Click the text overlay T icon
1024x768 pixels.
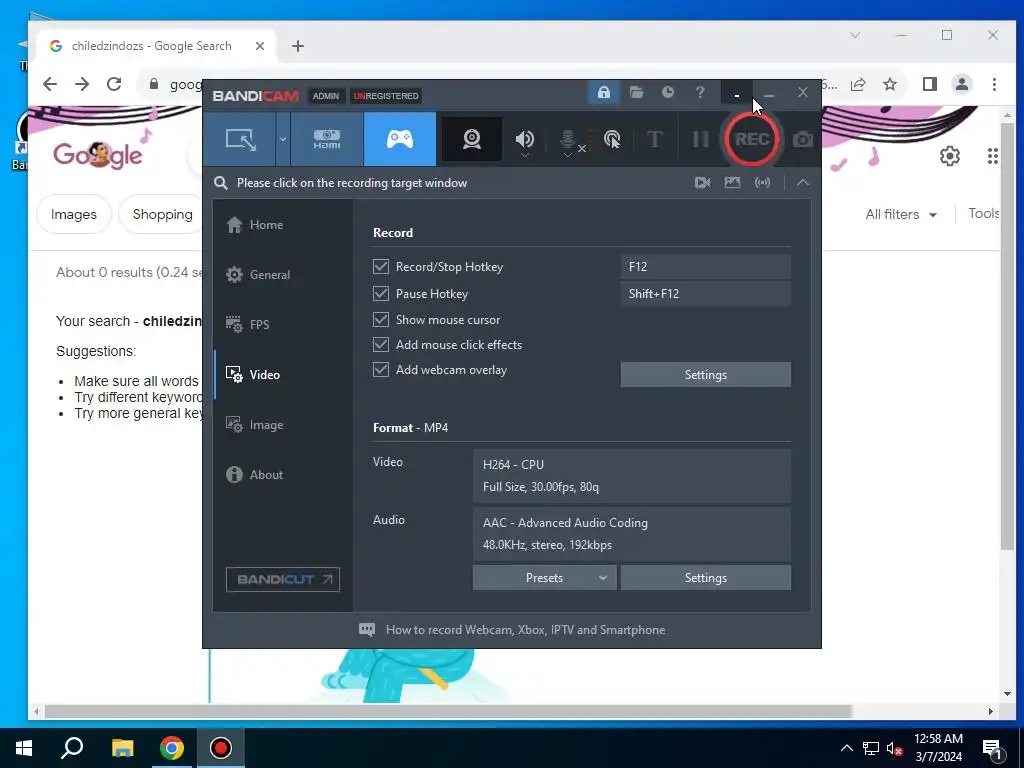click(x=654, y=139)
